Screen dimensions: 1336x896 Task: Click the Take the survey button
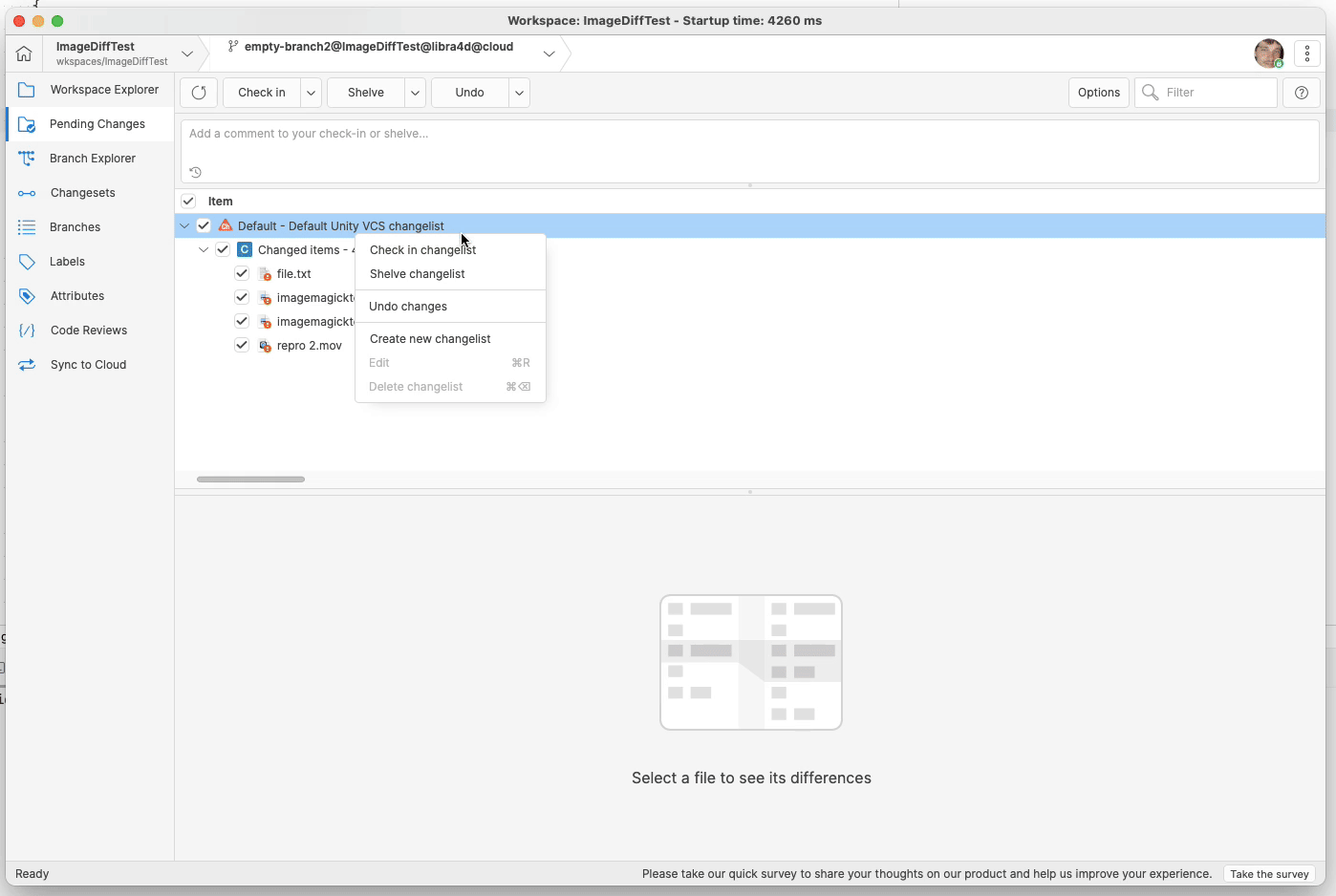1269,873
